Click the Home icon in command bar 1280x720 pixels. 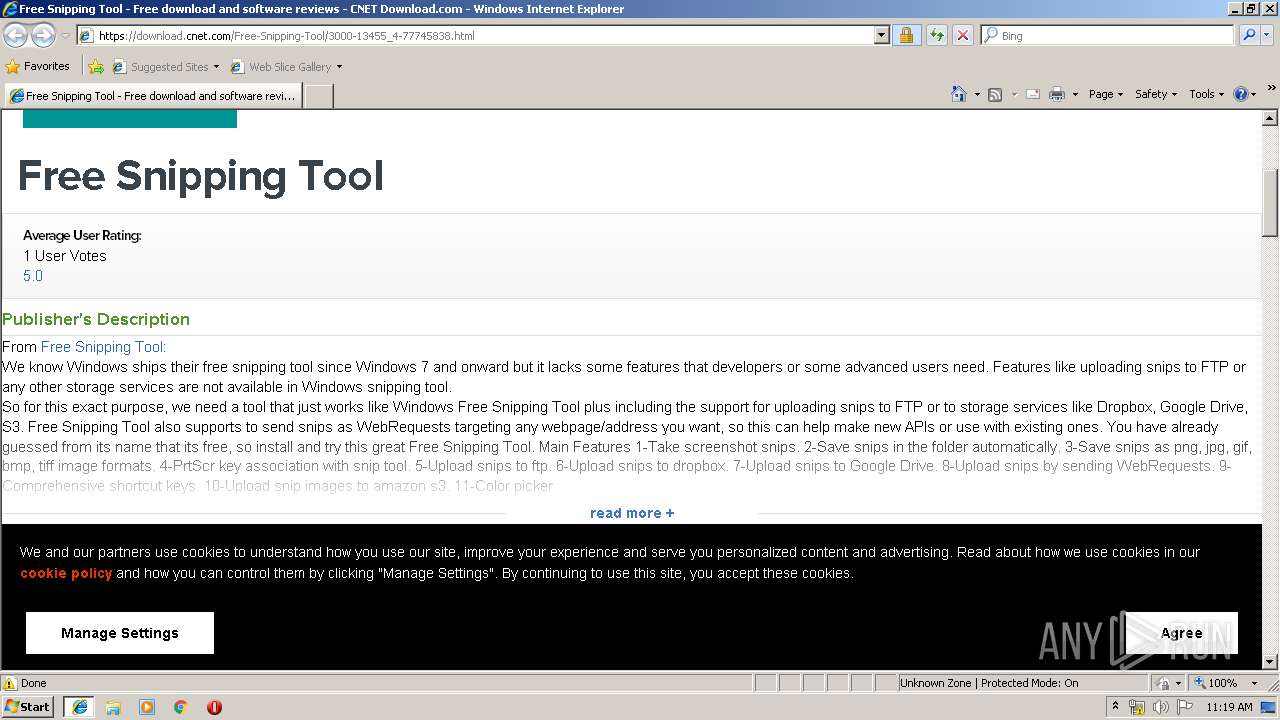(958, 94)
